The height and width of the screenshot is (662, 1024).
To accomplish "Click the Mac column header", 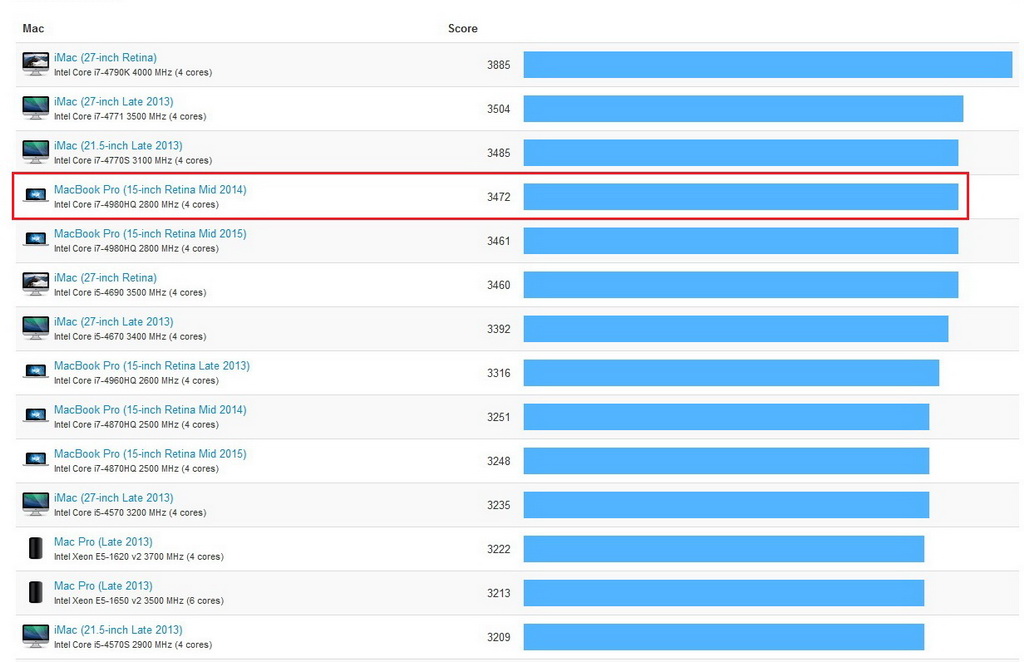I will 33,28.
